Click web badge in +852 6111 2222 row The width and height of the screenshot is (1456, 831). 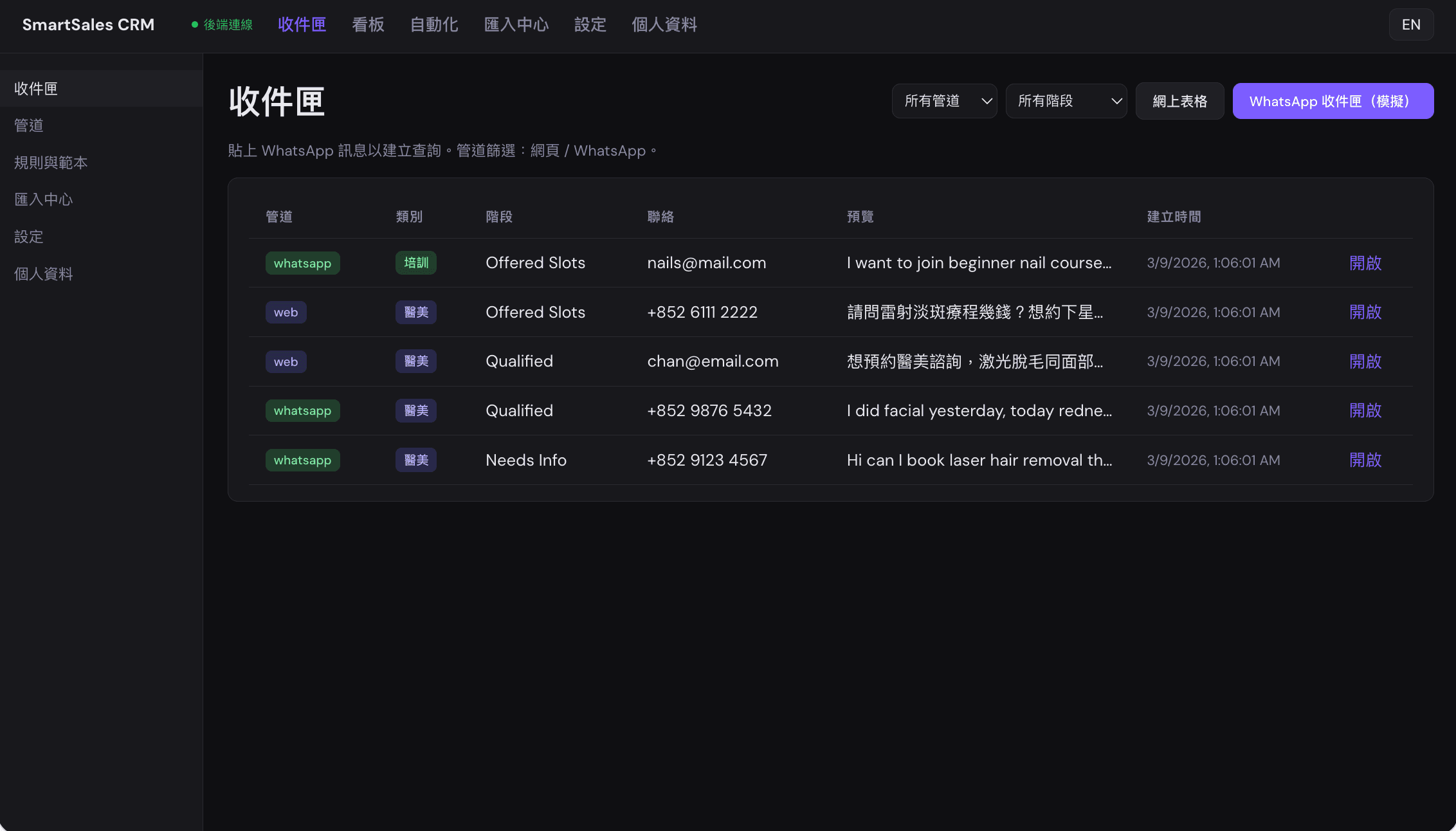click(x=286, y=313)
